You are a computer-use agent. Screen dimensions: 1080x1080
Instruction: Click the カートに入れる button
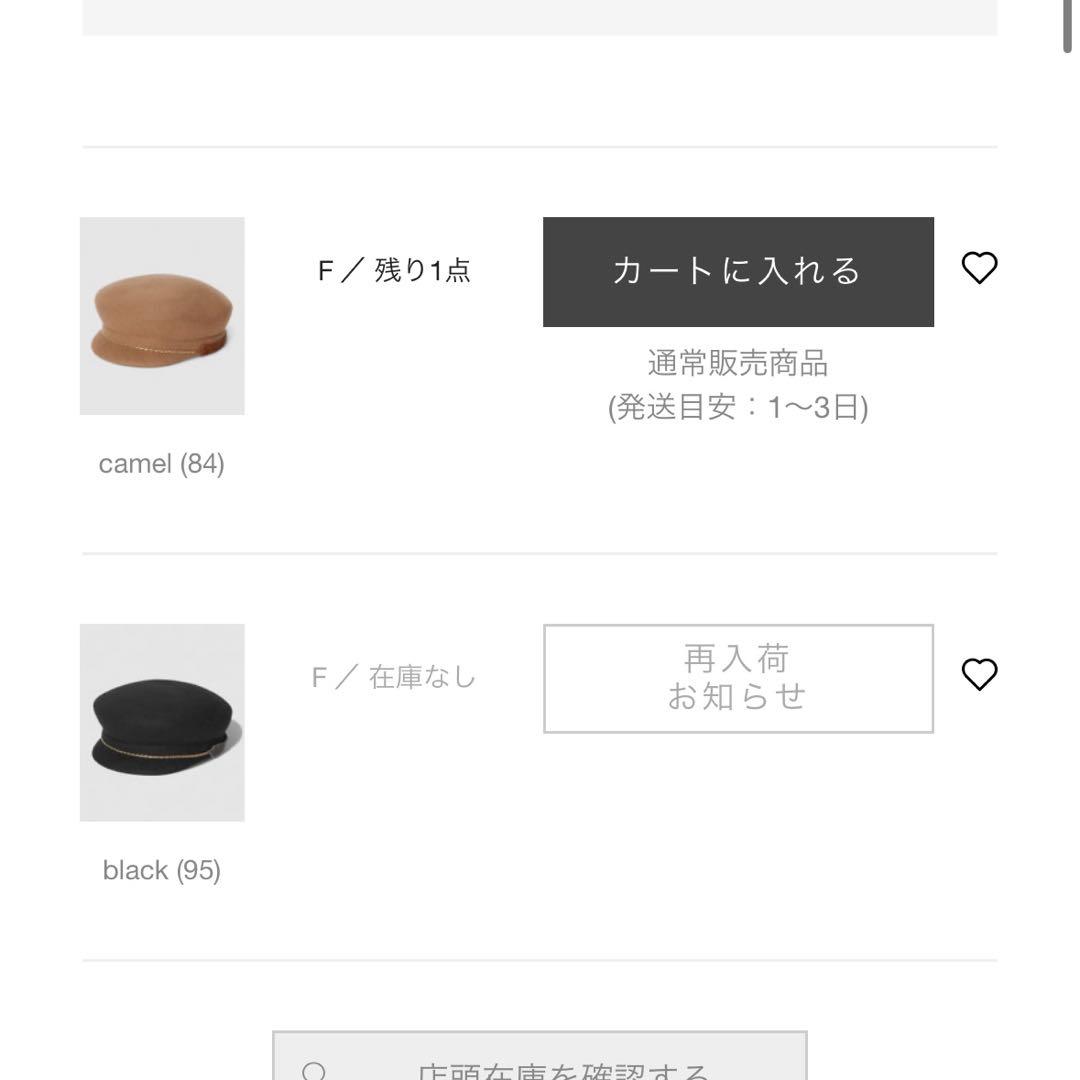click(737, 271)
